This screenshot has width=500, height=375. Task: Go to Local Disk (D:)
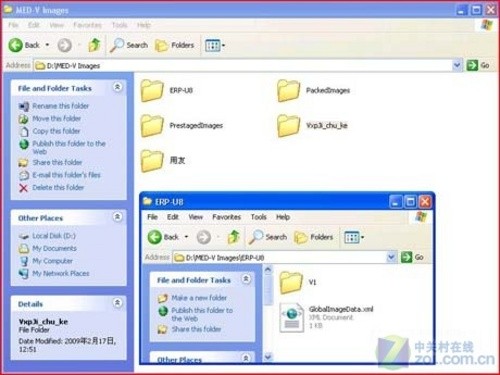[47, 236]
